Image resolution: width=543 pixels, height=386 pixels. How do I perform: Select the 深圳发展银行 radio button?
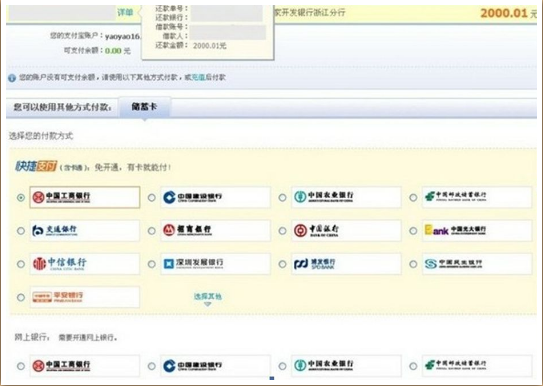pyautogui.click(x=152, y=264)
